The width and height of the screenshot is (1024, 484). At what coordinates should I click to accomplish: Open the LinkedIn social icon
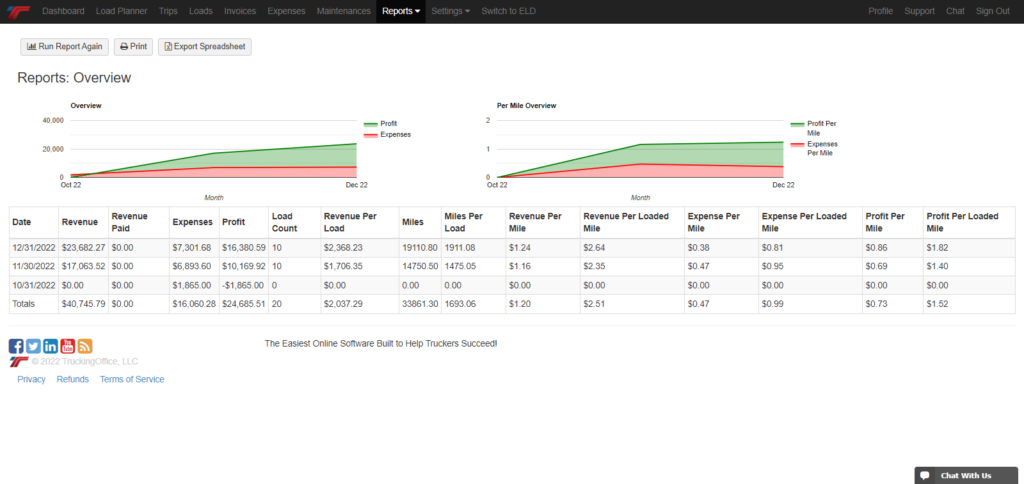50,346
